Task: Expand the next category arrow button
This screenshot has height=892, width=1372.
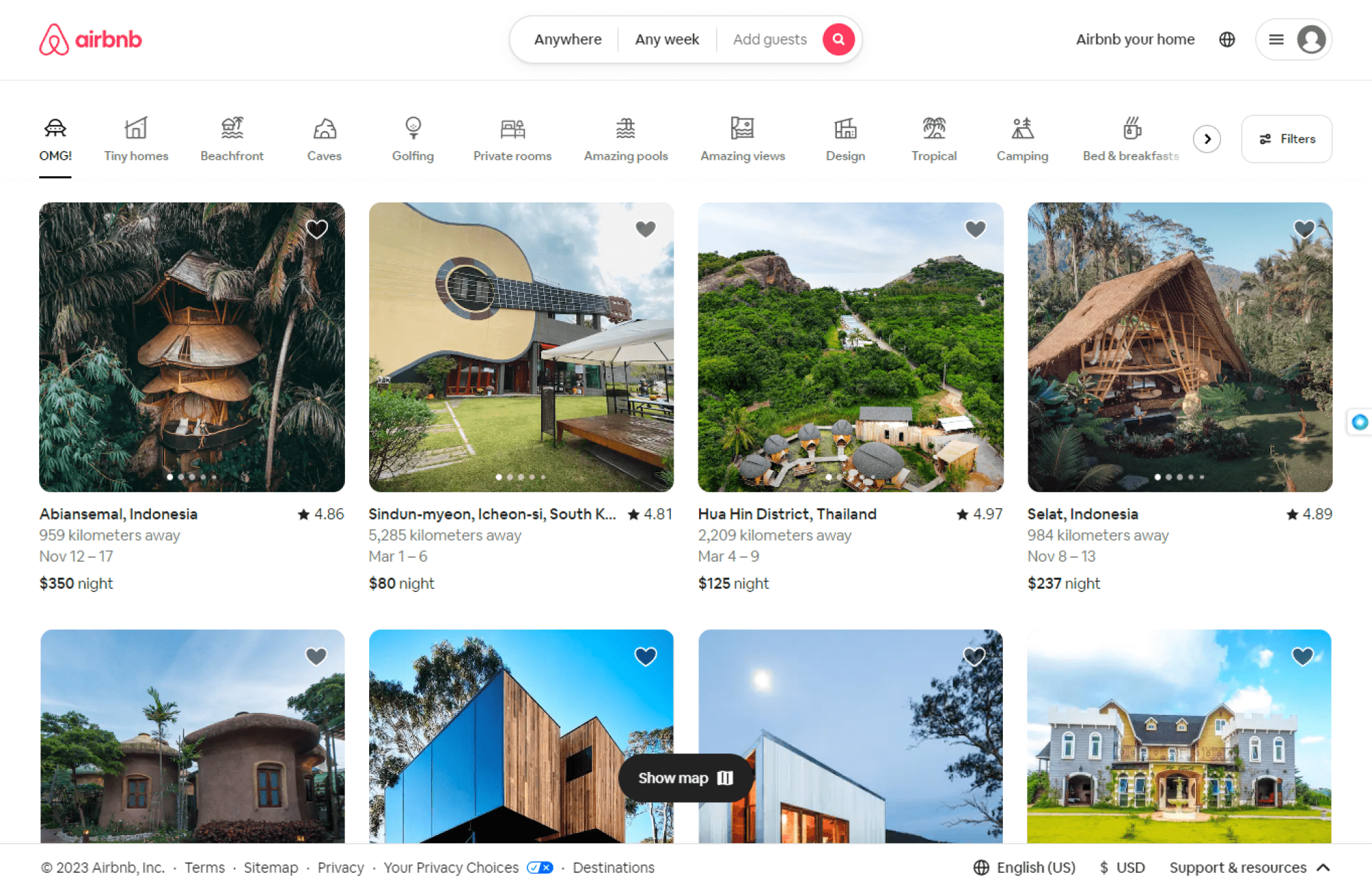Action: click(x=1207, y=138)
